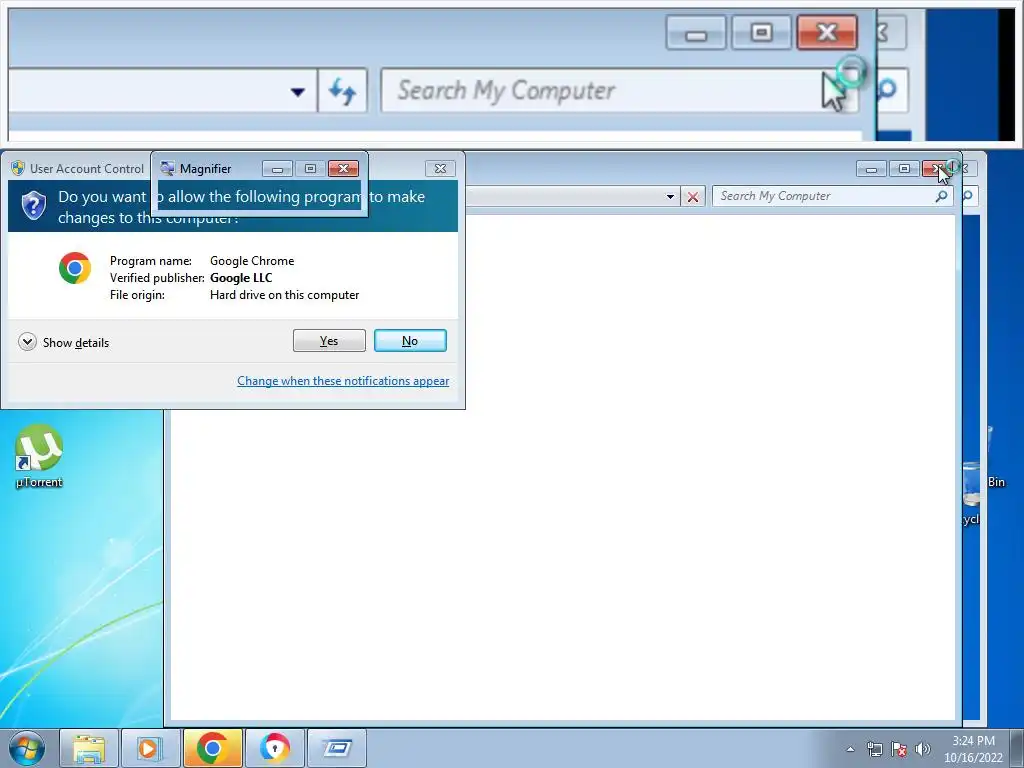Close the User Account Control dialog
Viewport: 1024px width, 768px height.
point(440,168)
